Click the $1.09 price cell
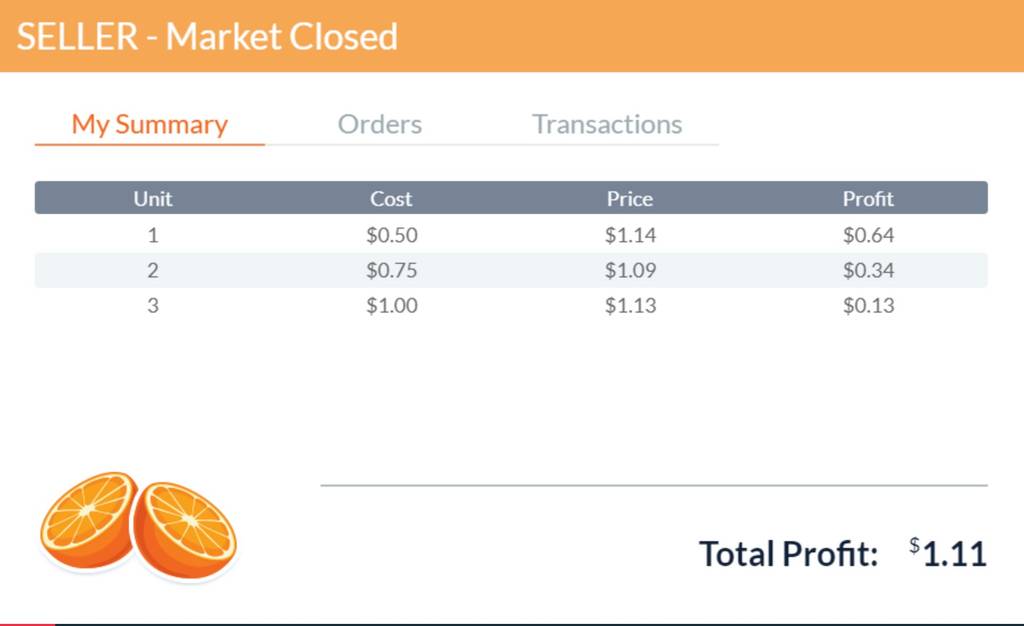 (x=630, y=270)
